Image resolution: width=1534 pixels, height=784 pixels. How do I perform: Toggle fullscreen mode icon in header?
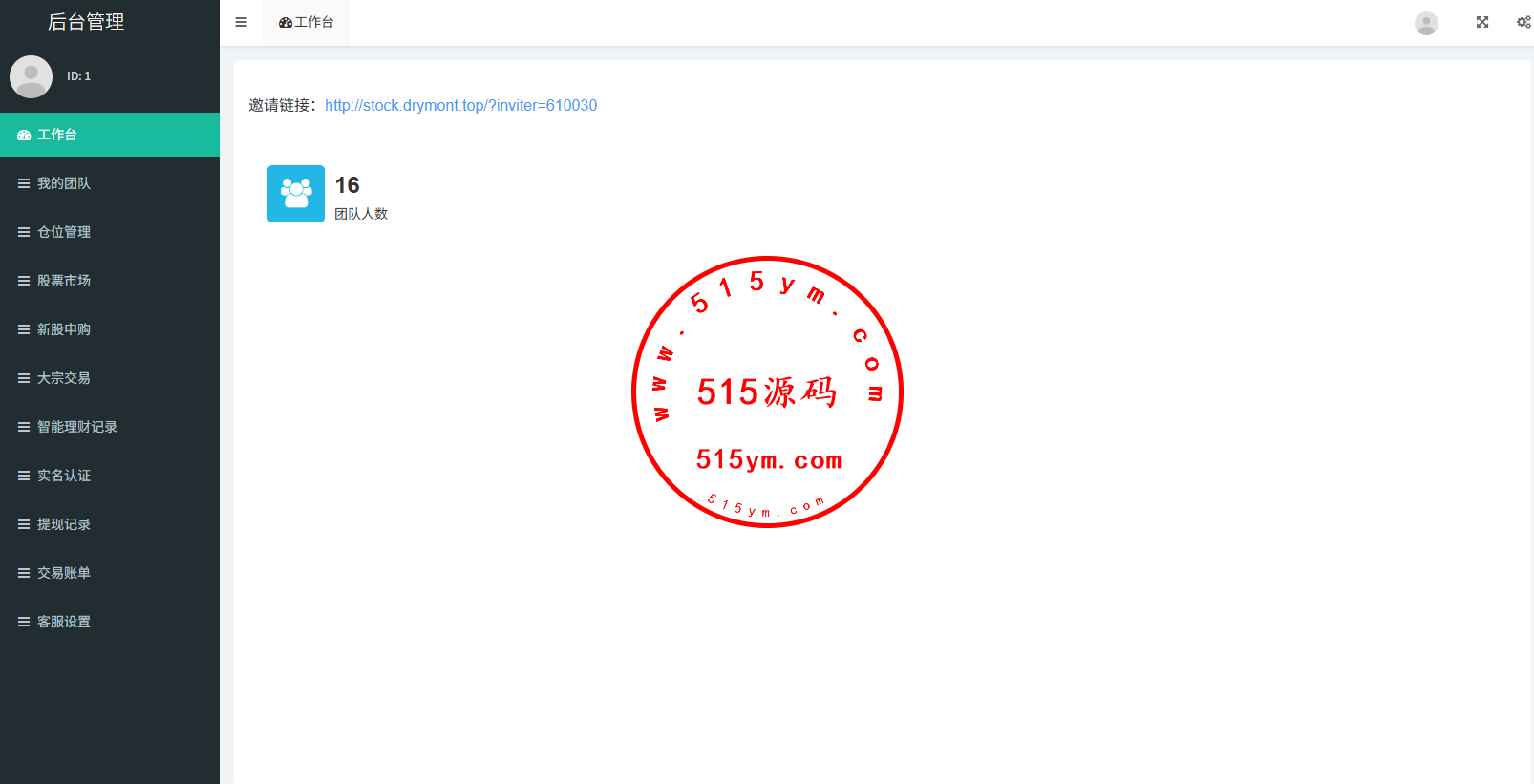[1481, 22]
